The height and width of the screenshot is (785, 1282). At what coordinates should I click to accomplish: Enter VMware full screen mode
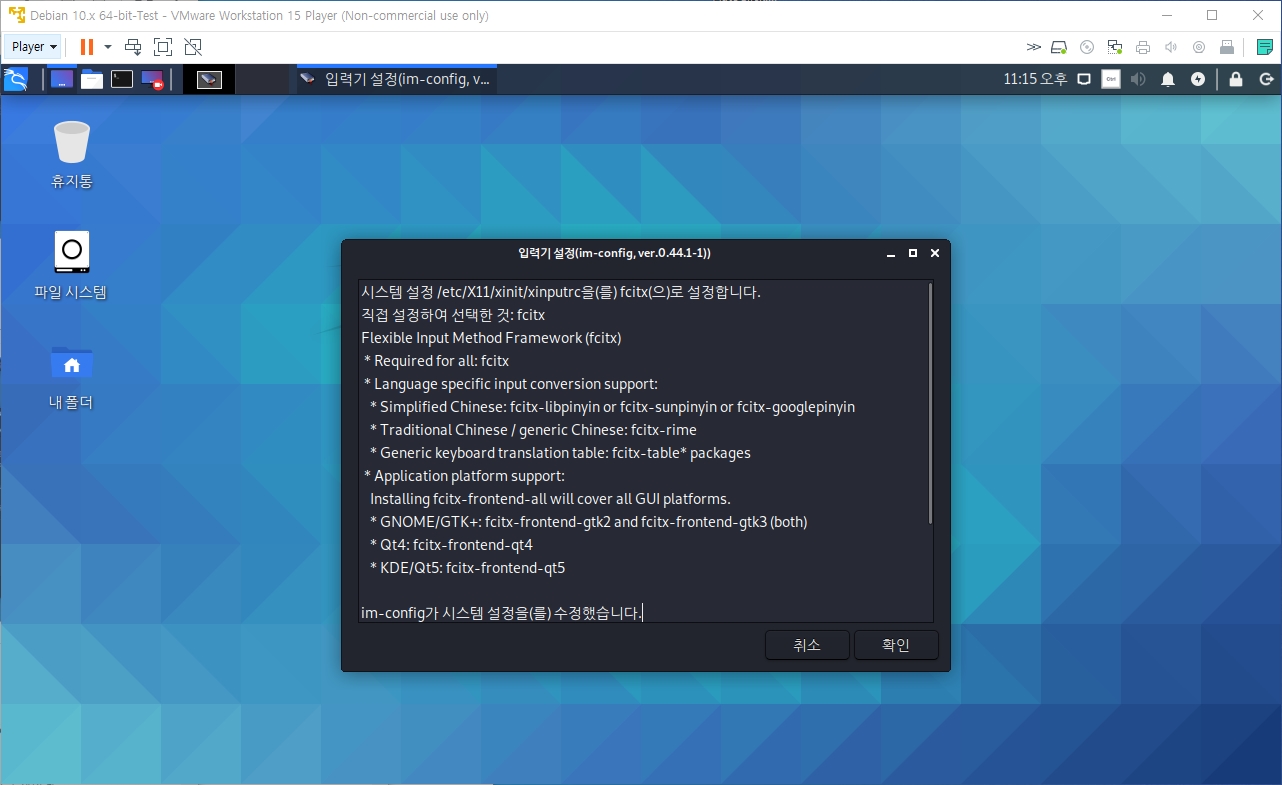point(163,46)
